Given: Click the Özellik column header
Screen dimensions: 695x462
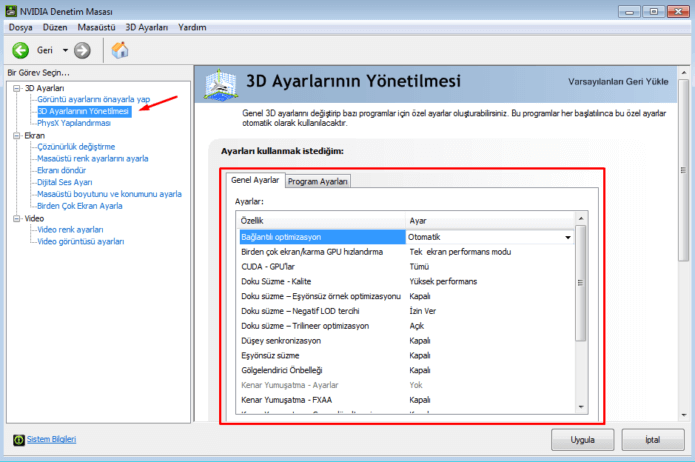Looking at the screenshot, I should point(321,221).
